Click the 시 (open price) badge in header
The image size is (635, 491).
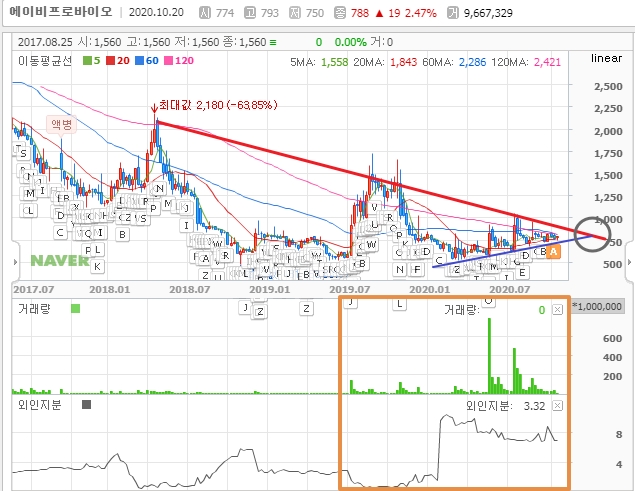click(x=205, y=13)
